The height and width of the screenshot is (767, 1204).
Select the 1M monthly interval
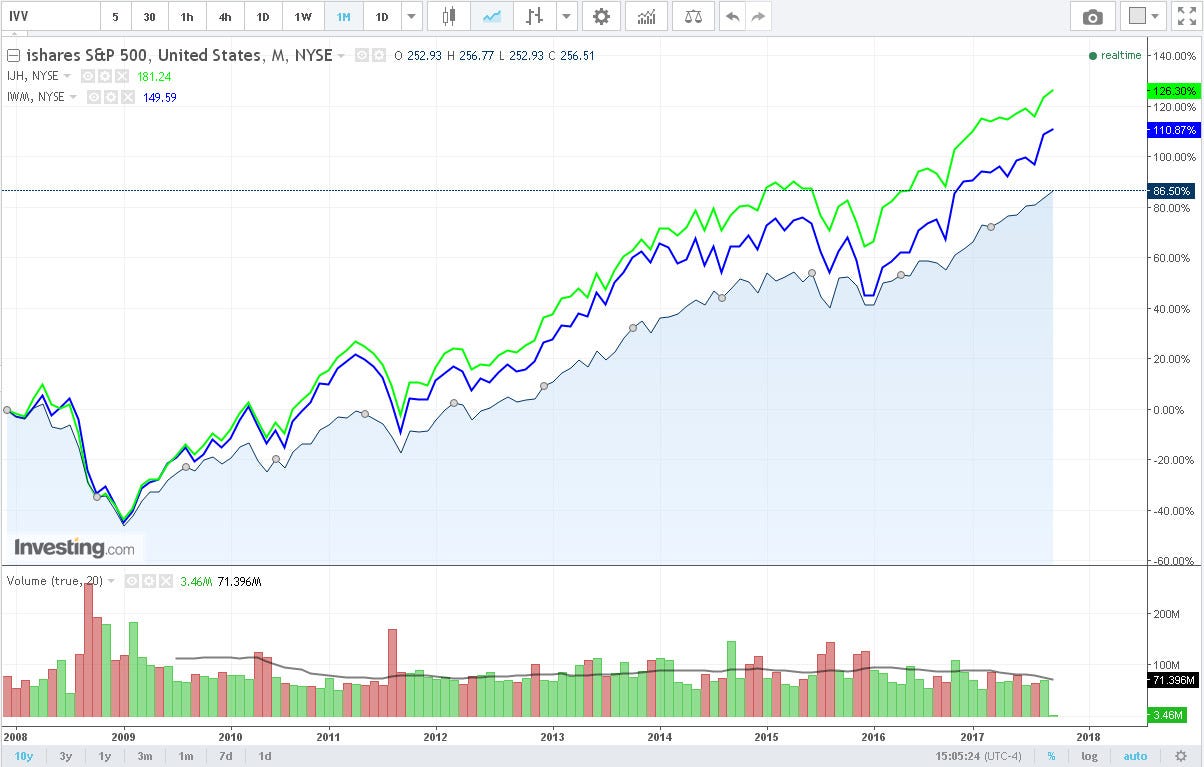[343, 16]
